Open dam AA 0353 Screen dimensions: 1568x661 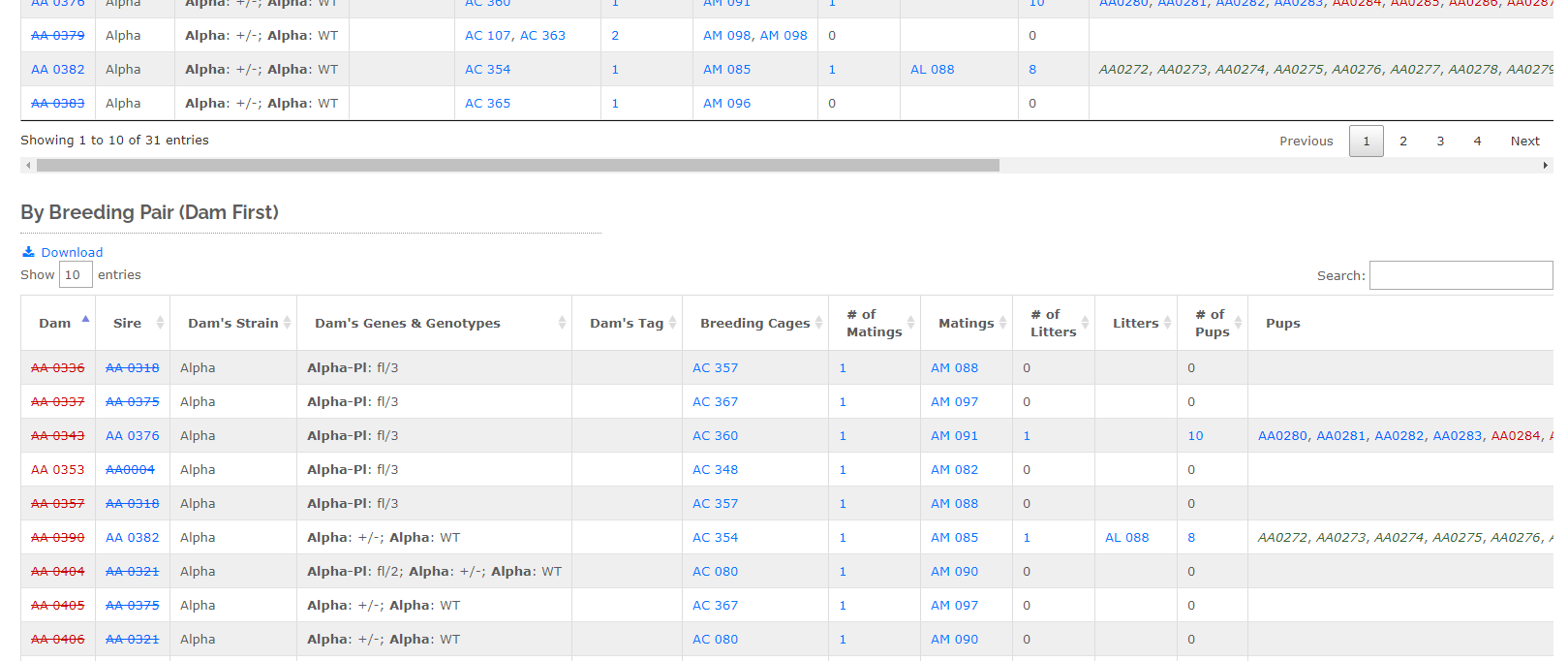[58, 469]
